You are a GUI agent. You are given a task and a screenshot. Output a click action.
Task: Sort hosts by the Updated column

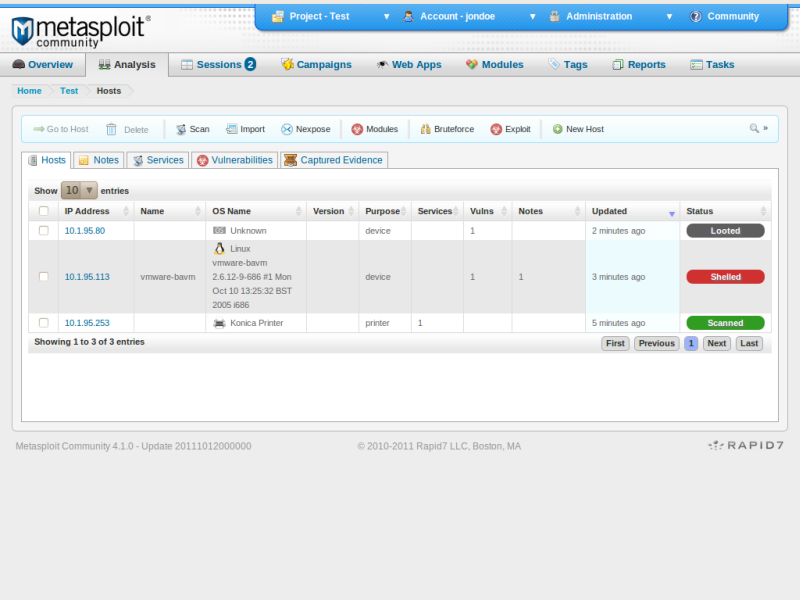(x=633, y=211)
